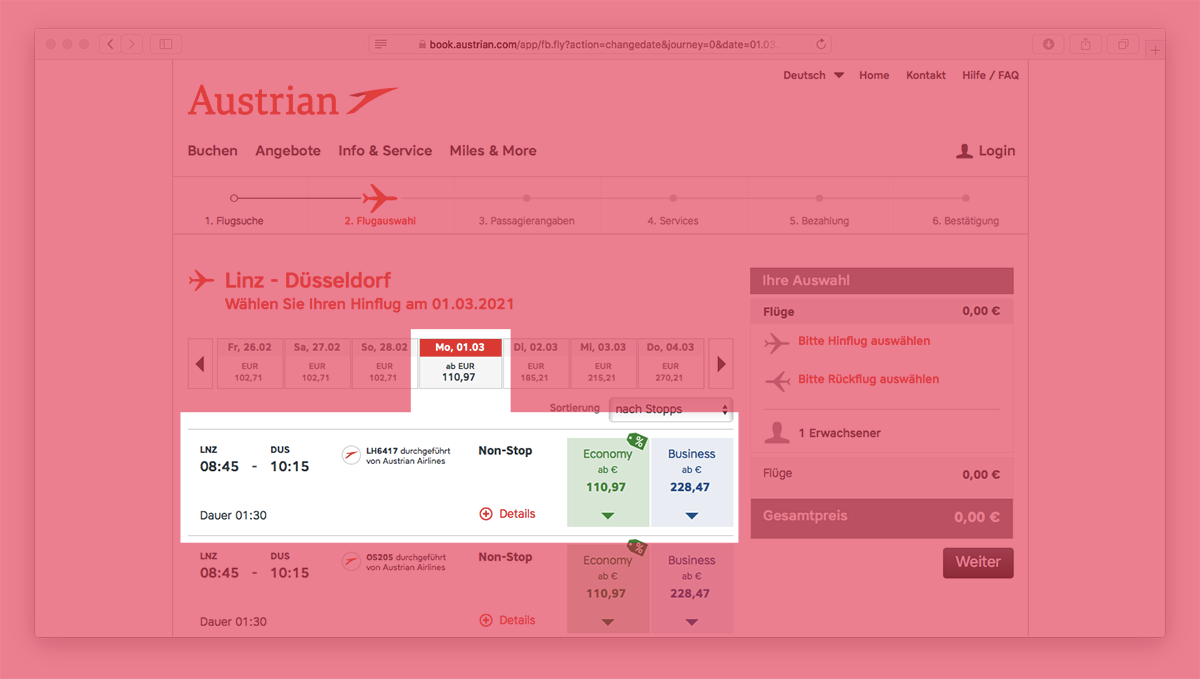Reload page using address bar icon
This screenshot has width=1200, height=679.
pyautogui.click(x=821, y=44)
